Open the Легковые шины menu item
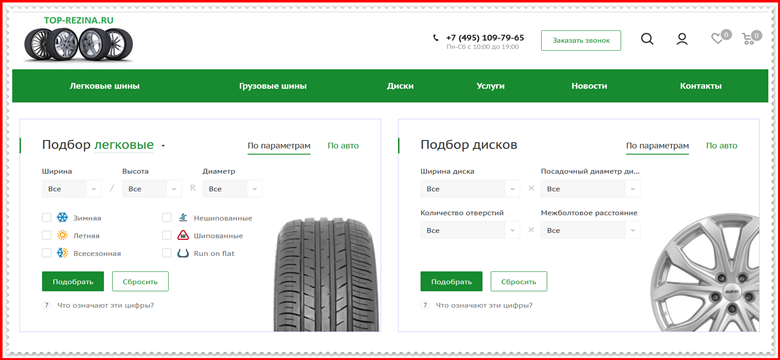The height and width of the screenshot is (360, 780). coord(104,86)
